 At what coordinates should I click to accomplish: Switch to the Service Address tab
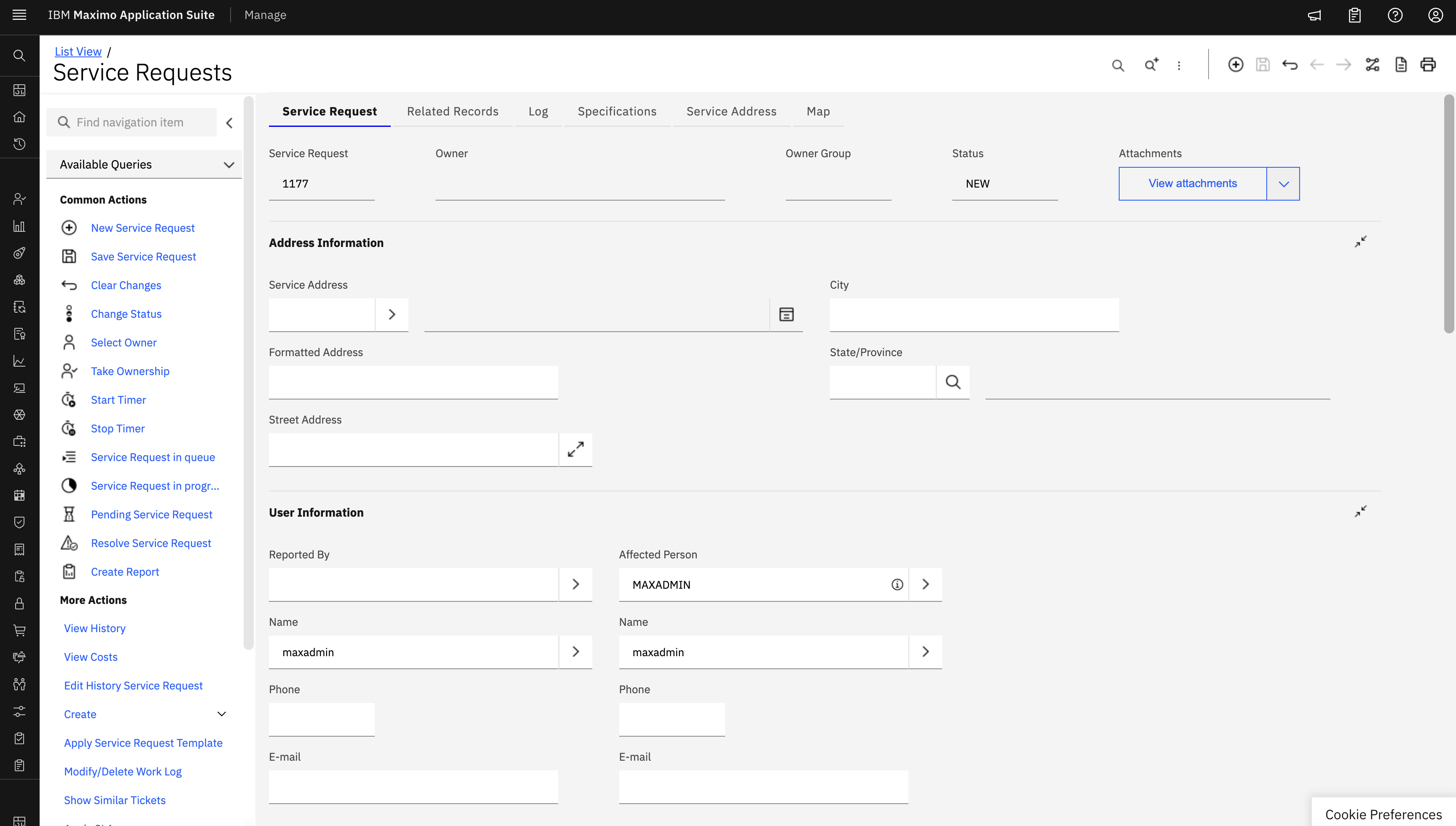click(731, 111)
